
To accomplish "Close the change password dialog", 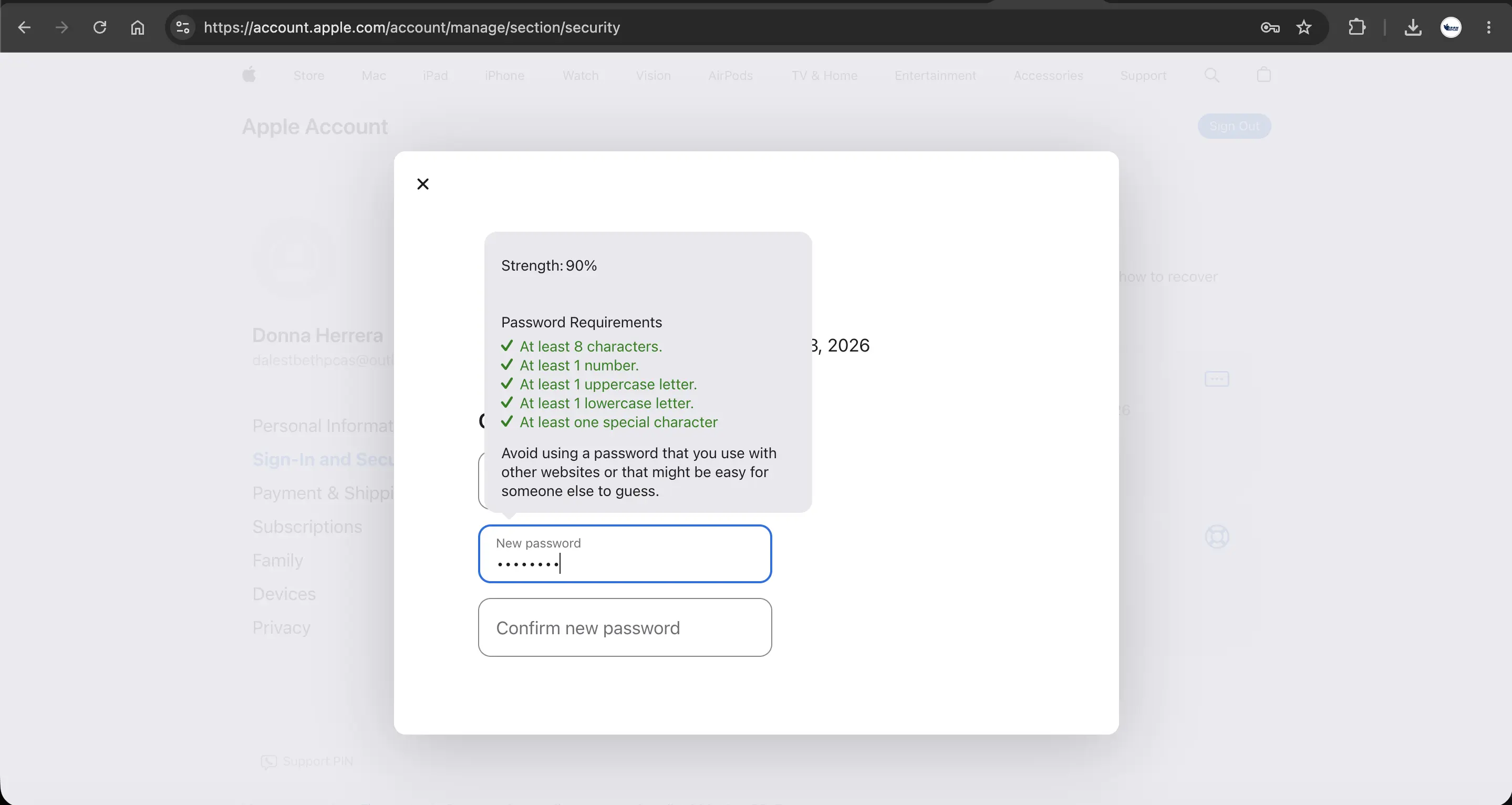I will 422,184.
